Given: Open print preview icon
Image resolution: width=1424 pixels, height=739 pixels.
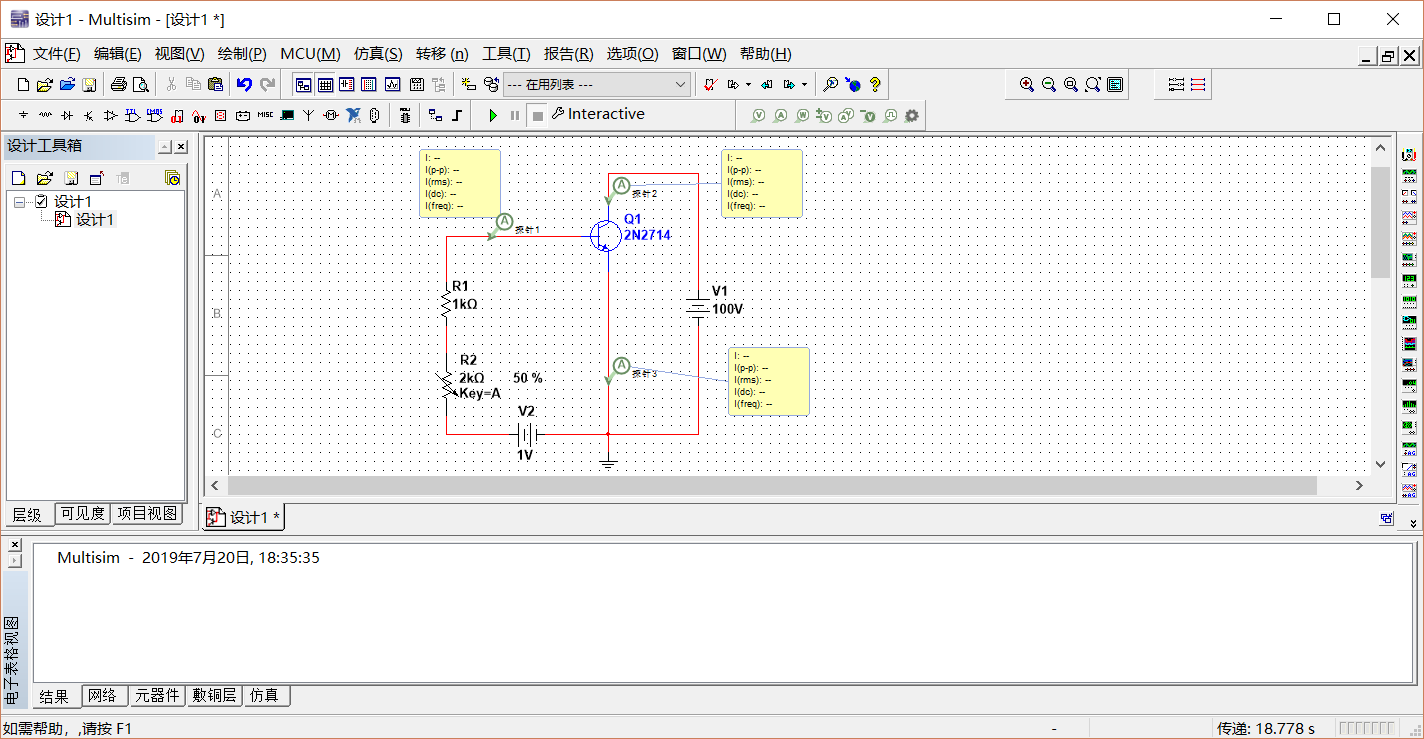Looking at the screenshot, I should pos(141,85).
